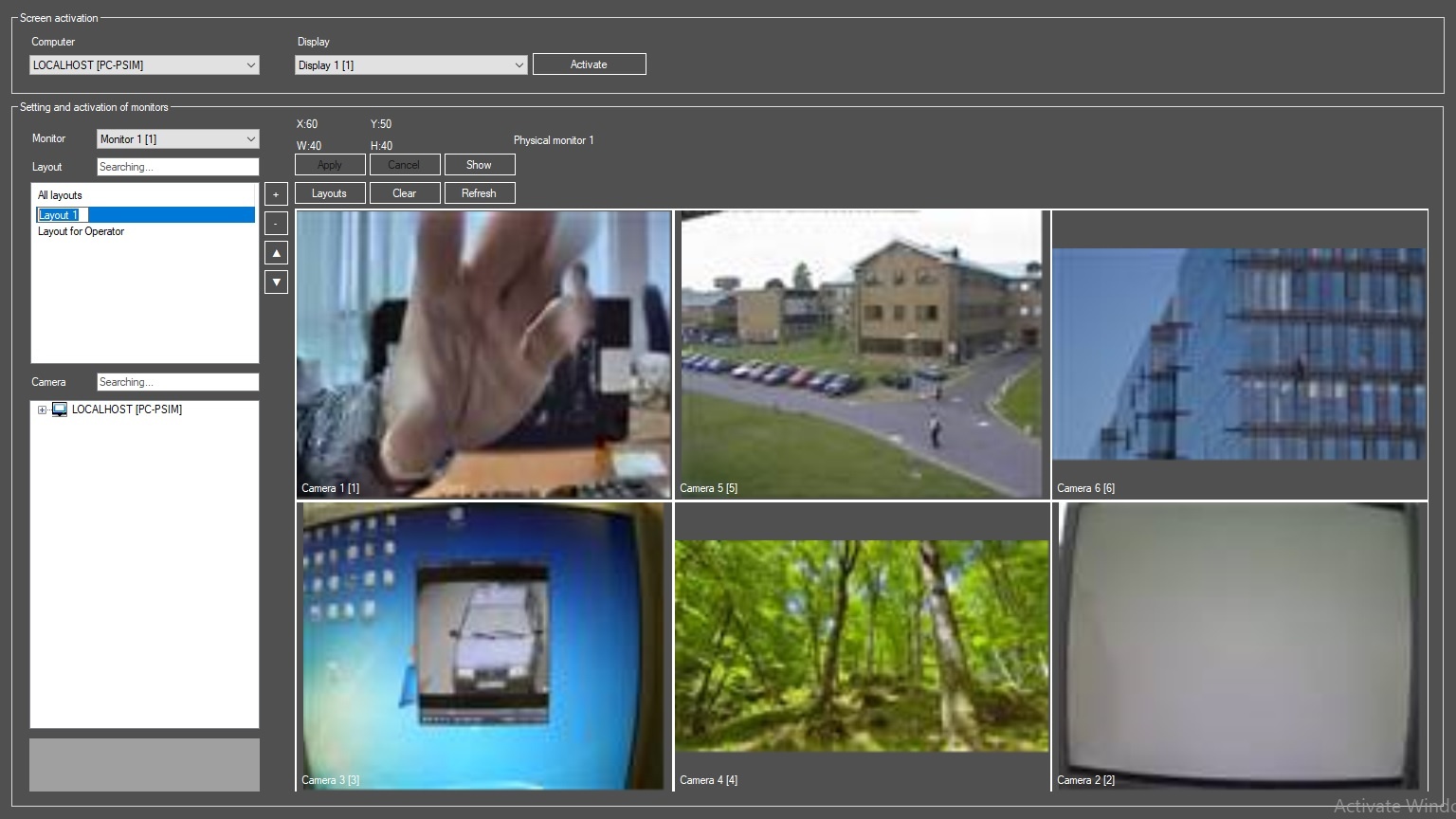Click the Camera search field
Screen dimensions: 1456x819
click(x=177, y=382)
